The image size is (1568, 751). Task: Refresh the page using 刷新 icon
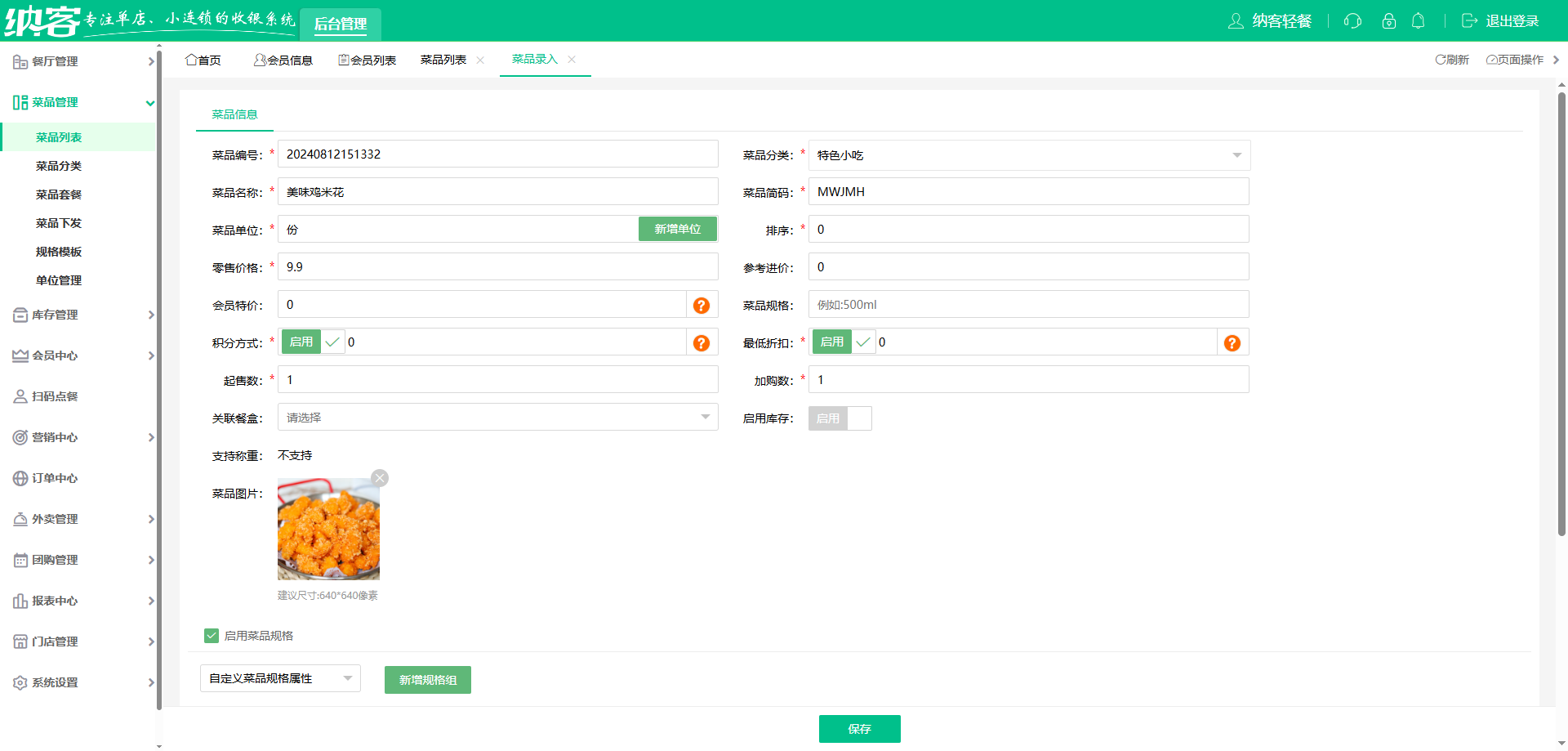coord(1452,59)
